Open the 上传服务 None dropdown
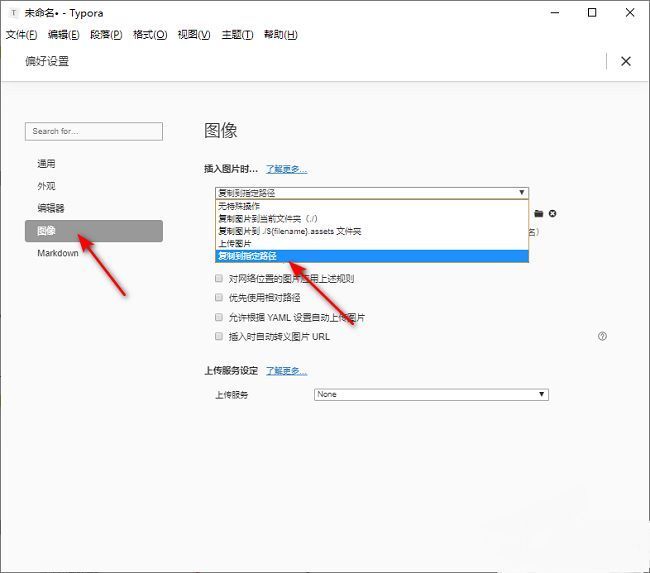 (431, 395)
